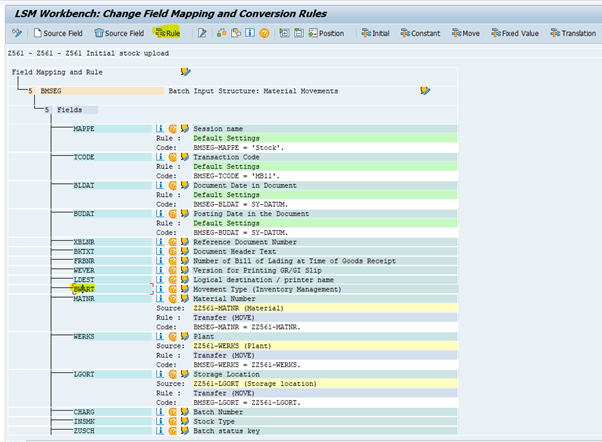Screen dimensions: 602x442
Task: Click the lock icon in toolbar
Action: click(222, 33)
